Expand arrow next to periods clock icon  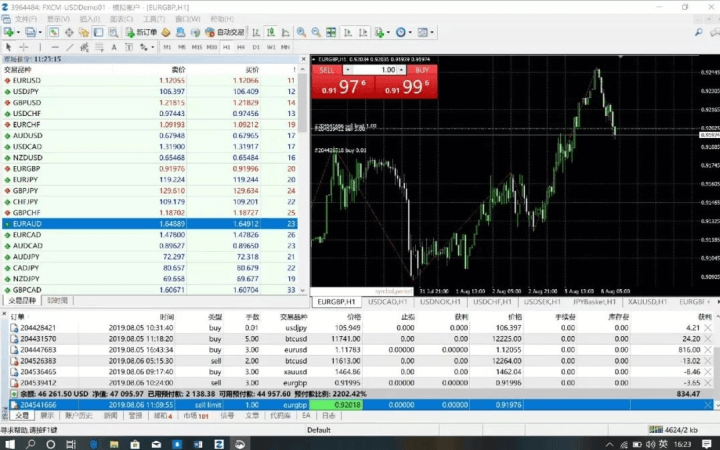click(x=410, y=32)
